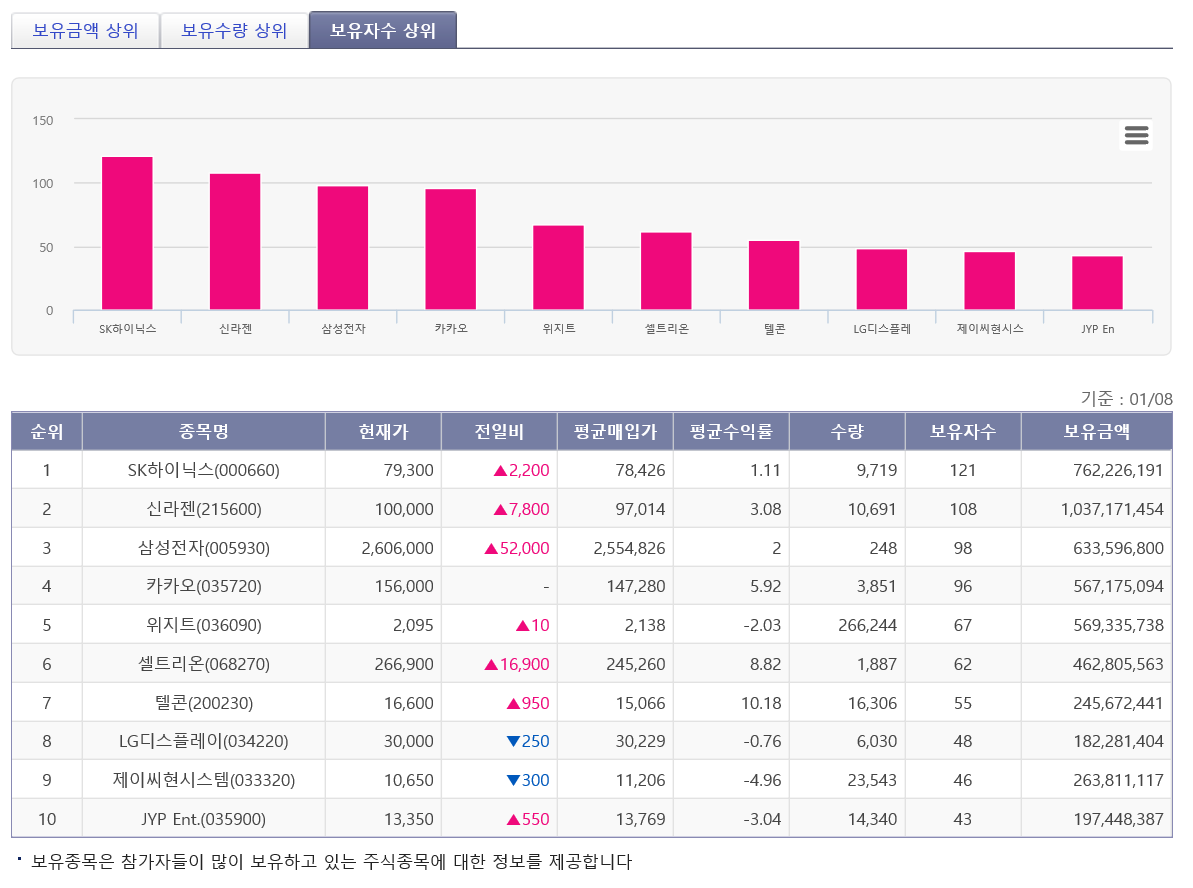Click the 보유금액 column header
Screen dimensions: 1193x888
[x=1097, y=431]
